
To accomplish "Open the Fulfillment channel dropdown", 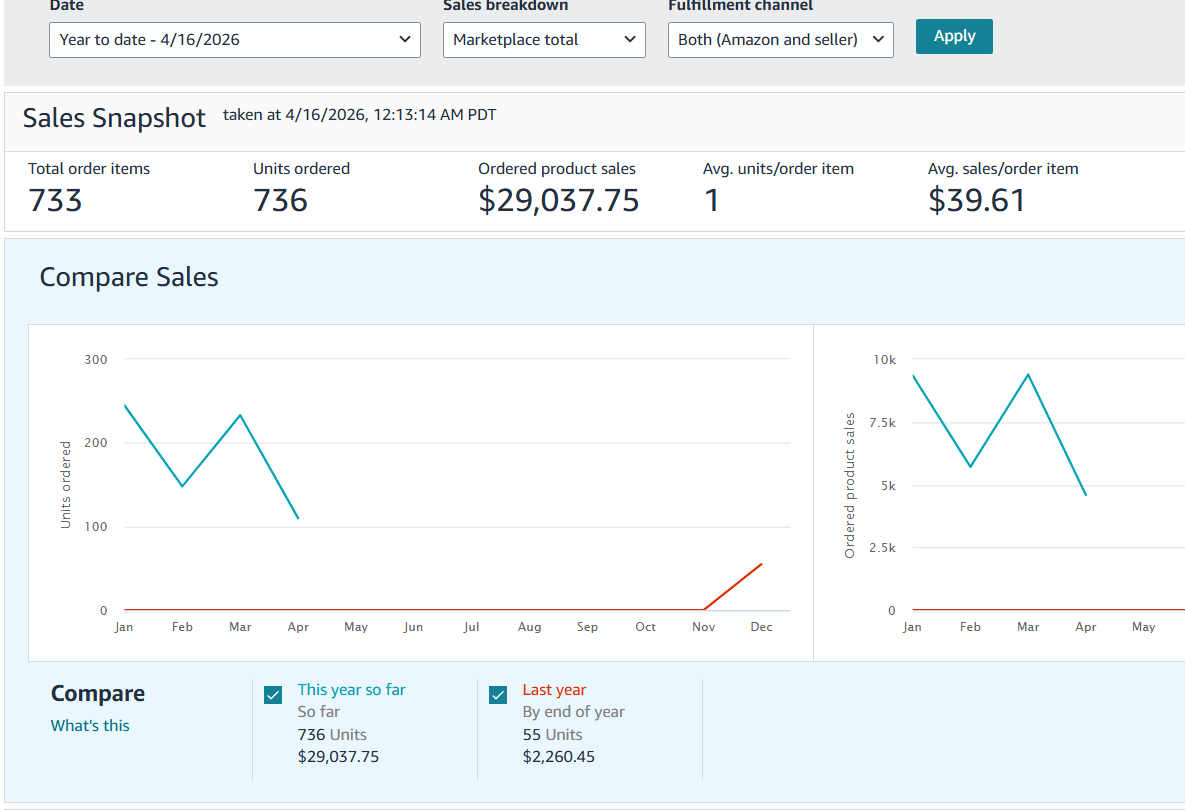I will pyautogui.click(x=780, y=40).
